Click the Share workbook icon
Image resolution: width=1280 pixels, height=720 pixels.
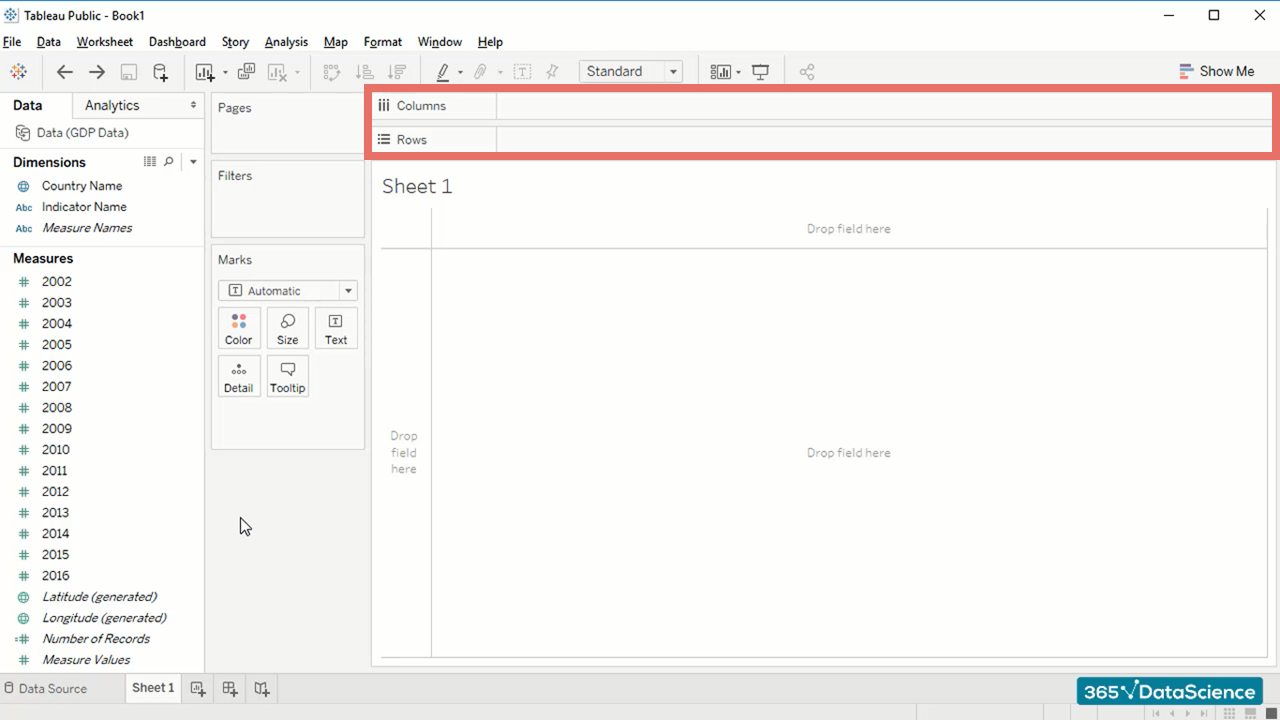click(x=807, y=72)
